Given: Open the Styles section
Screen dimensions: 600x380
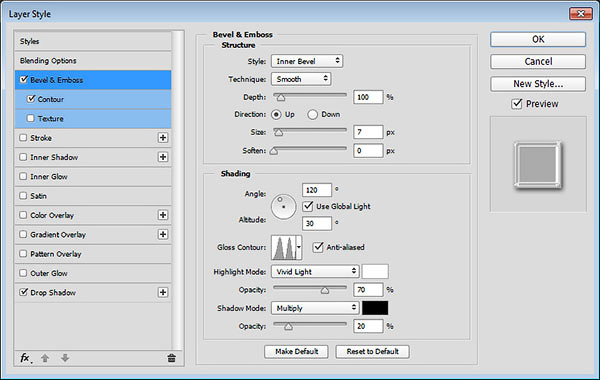Looking at the screenshot, I should 93,41.
